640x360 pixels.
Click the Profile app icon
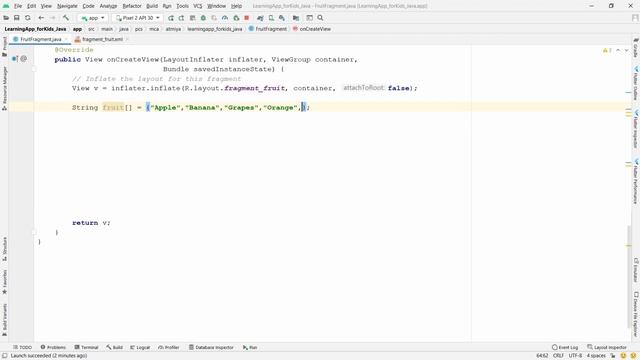tap(225, 18)
